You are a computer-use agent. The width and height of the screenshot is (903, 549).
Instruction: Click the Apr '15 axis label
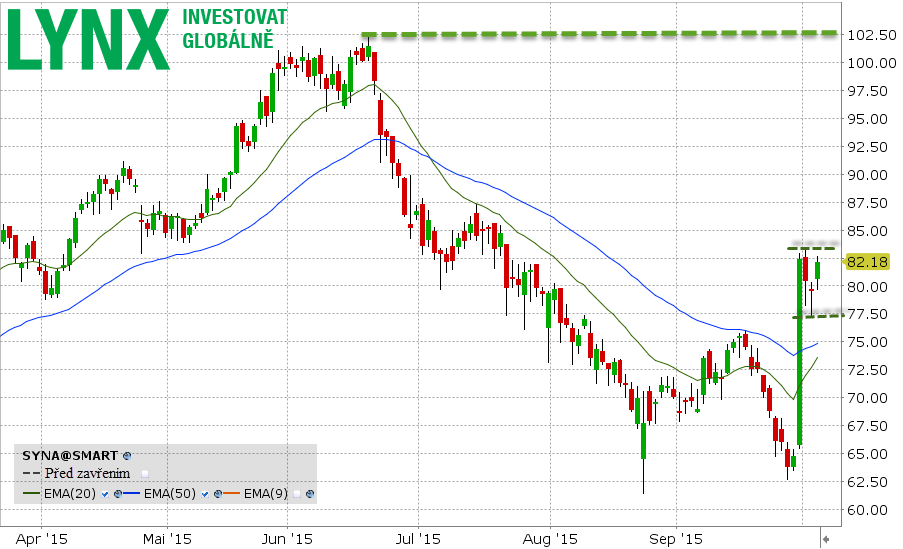tap(41, 539)
